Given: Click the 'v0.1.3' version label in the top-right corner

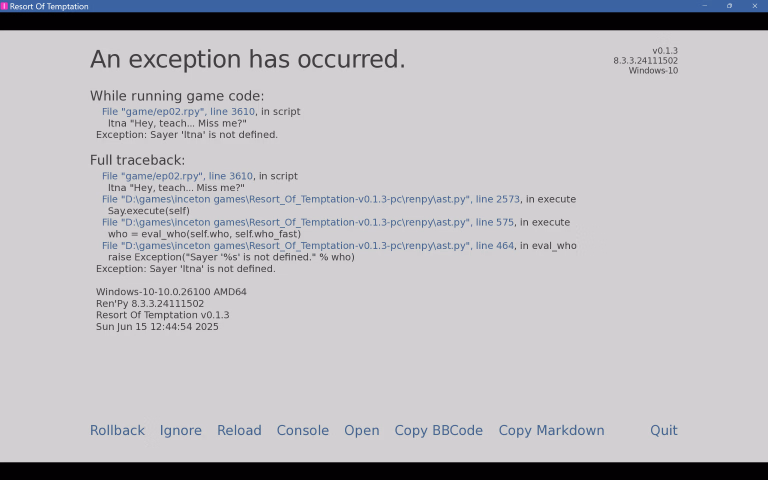Looking at the screenshot, I should point(665,51).
